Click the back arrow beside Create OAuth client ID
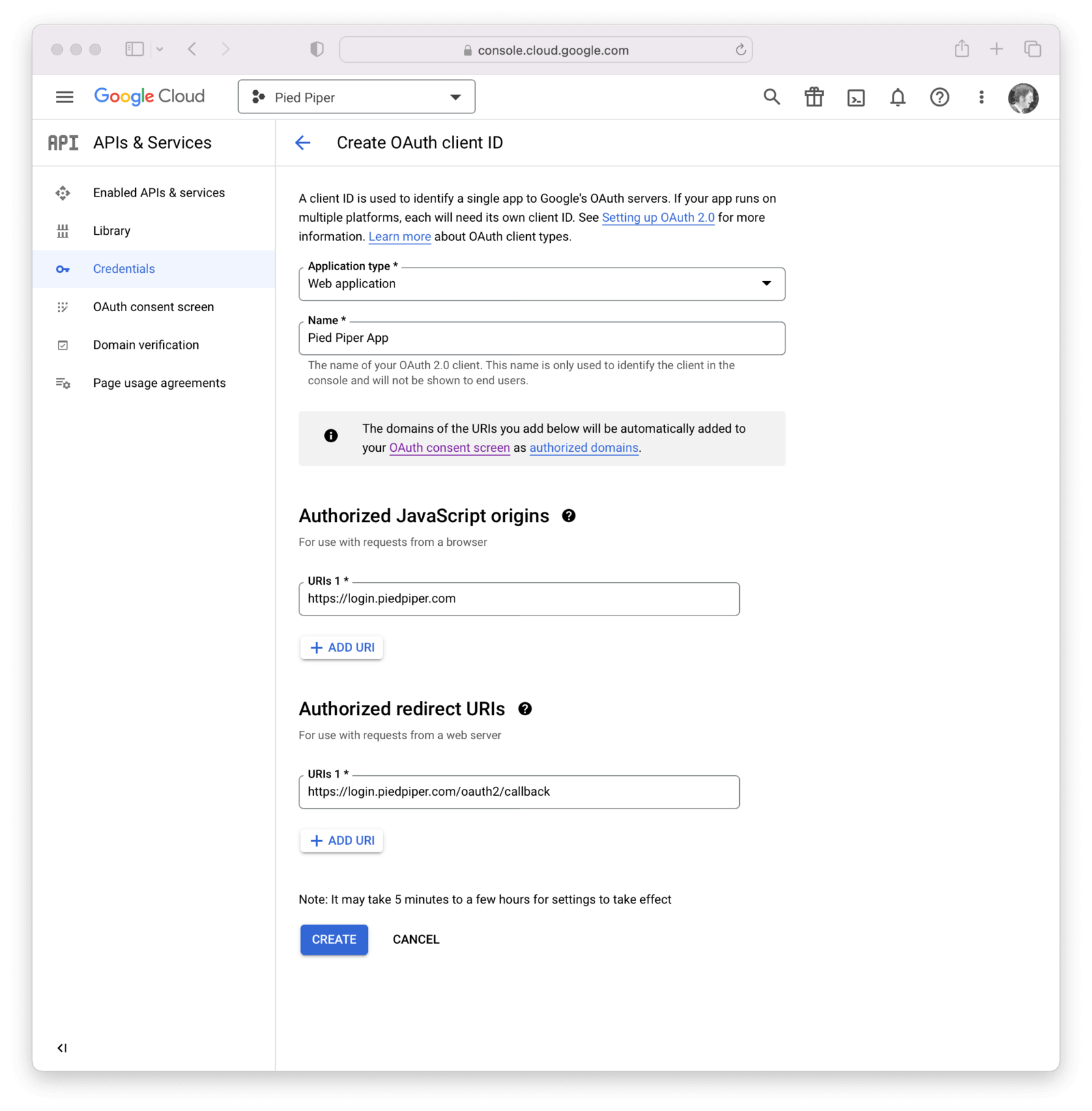Viewport: 1092px width, 1111px height. (x=302, y=143)
